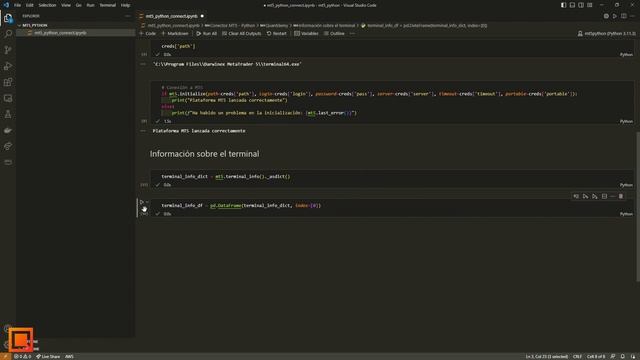This screenshot has width=640, height=360.
Task: Toggle secondary side bar layout icon
Action: coord(581,5)
